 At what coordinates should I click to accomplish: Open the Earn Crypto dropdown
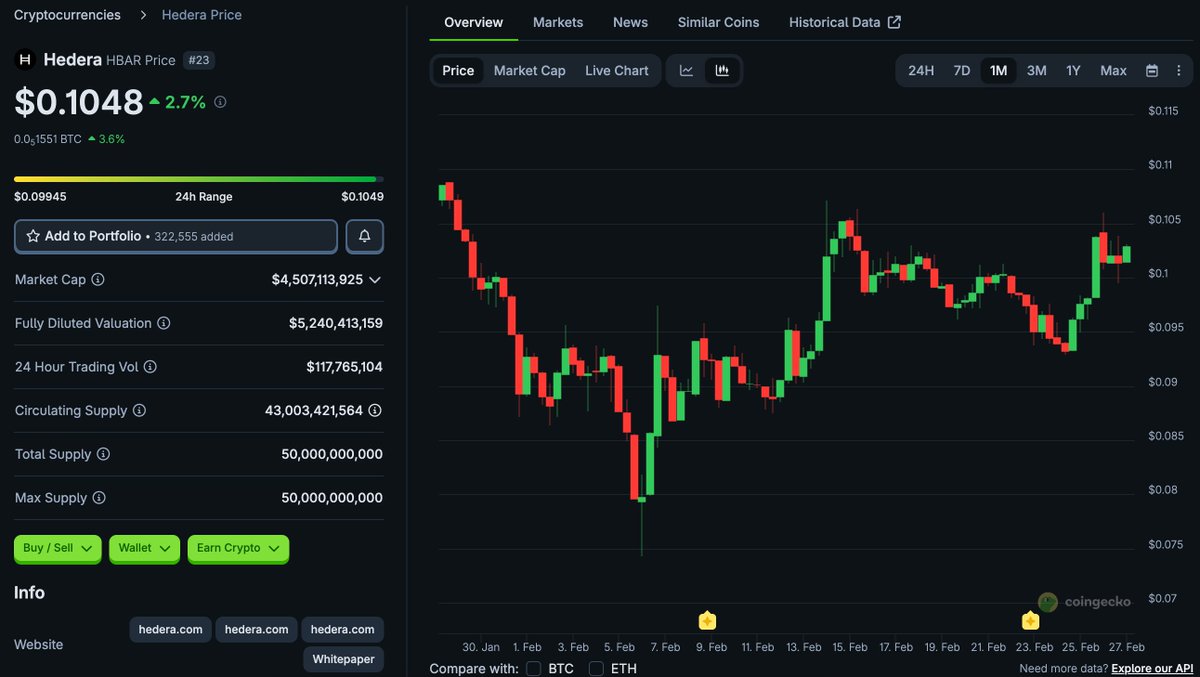238,548
